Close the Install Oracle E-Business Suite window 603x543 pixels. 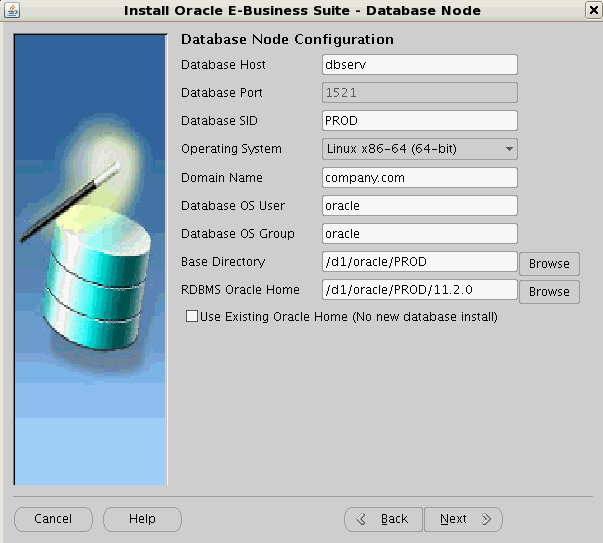pyautogui.click(x=593, y=10)
